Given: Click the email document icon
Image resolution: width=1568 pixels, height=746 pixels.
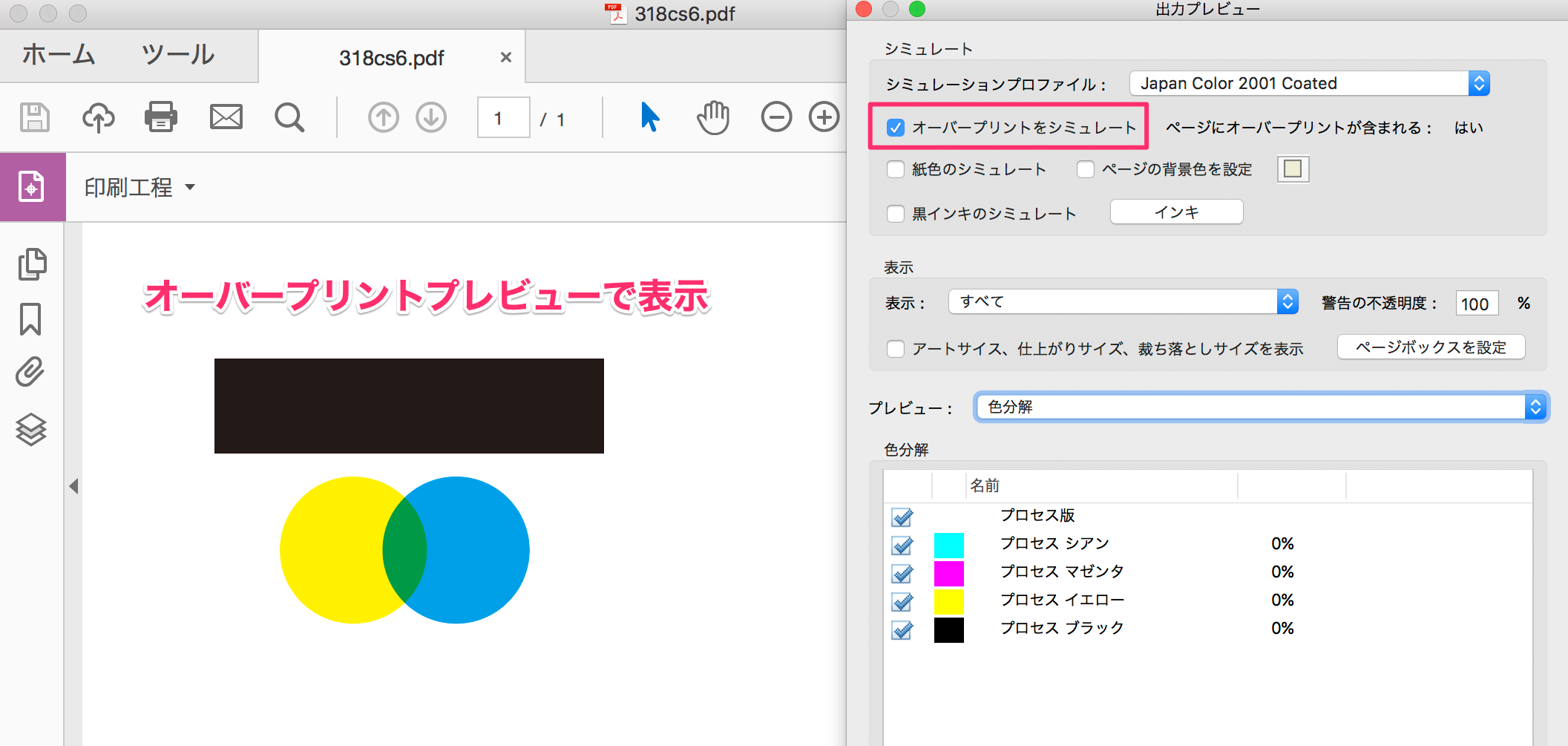Looking at the screenshot, I should [226, 117].
